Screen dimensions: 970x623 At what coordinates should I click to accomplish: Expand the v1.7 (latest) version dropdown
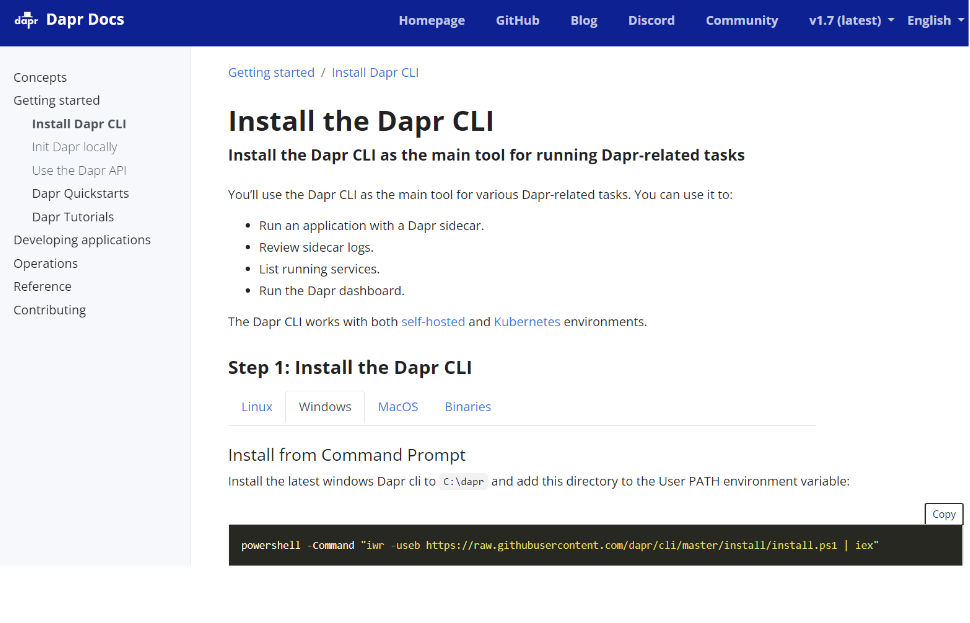851,20
